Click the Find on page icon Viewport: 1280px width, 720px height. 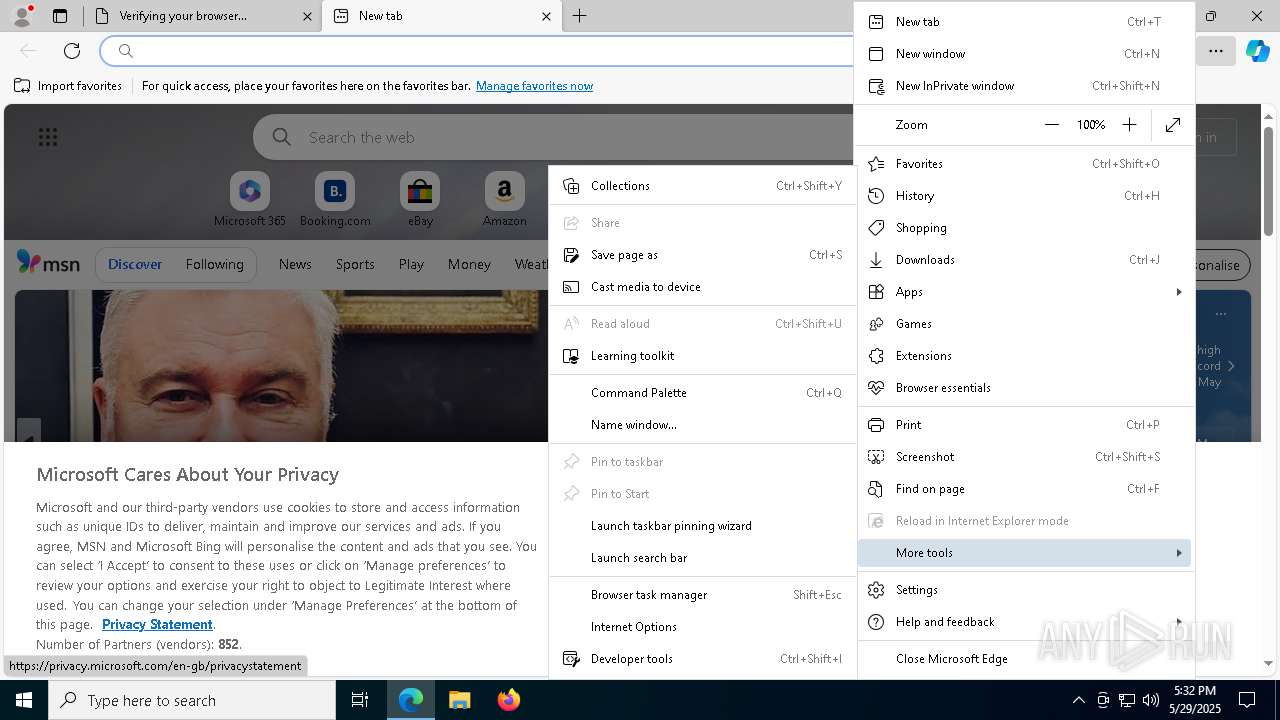click(x=876, y=489)
